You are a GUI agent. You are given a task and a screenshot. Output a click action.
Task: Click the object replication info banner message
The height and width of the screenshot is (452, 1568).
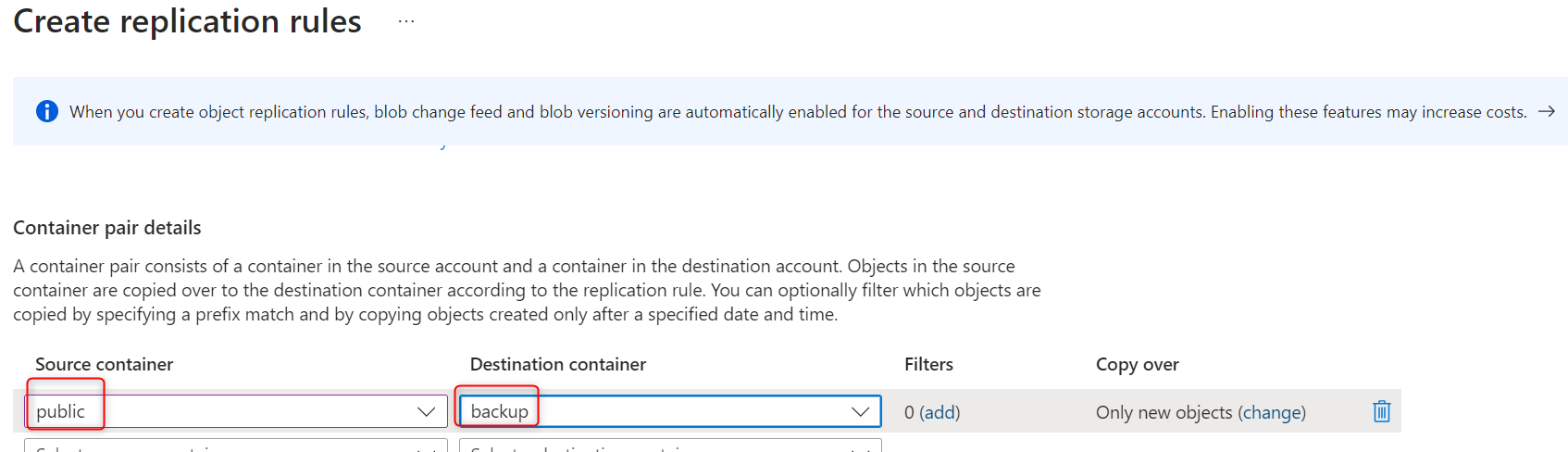(797, 112)
